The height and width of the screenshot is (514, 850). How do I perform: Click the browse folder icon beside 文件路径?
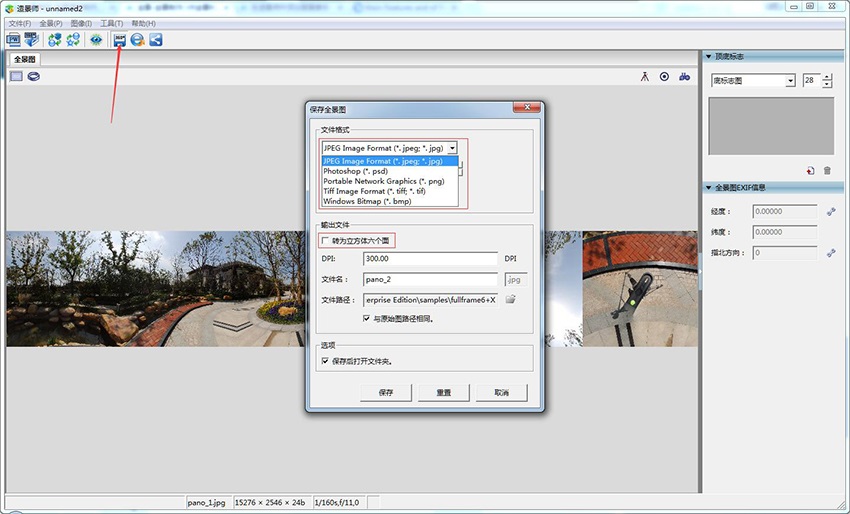pyautogui.click(x=510, y=299)
